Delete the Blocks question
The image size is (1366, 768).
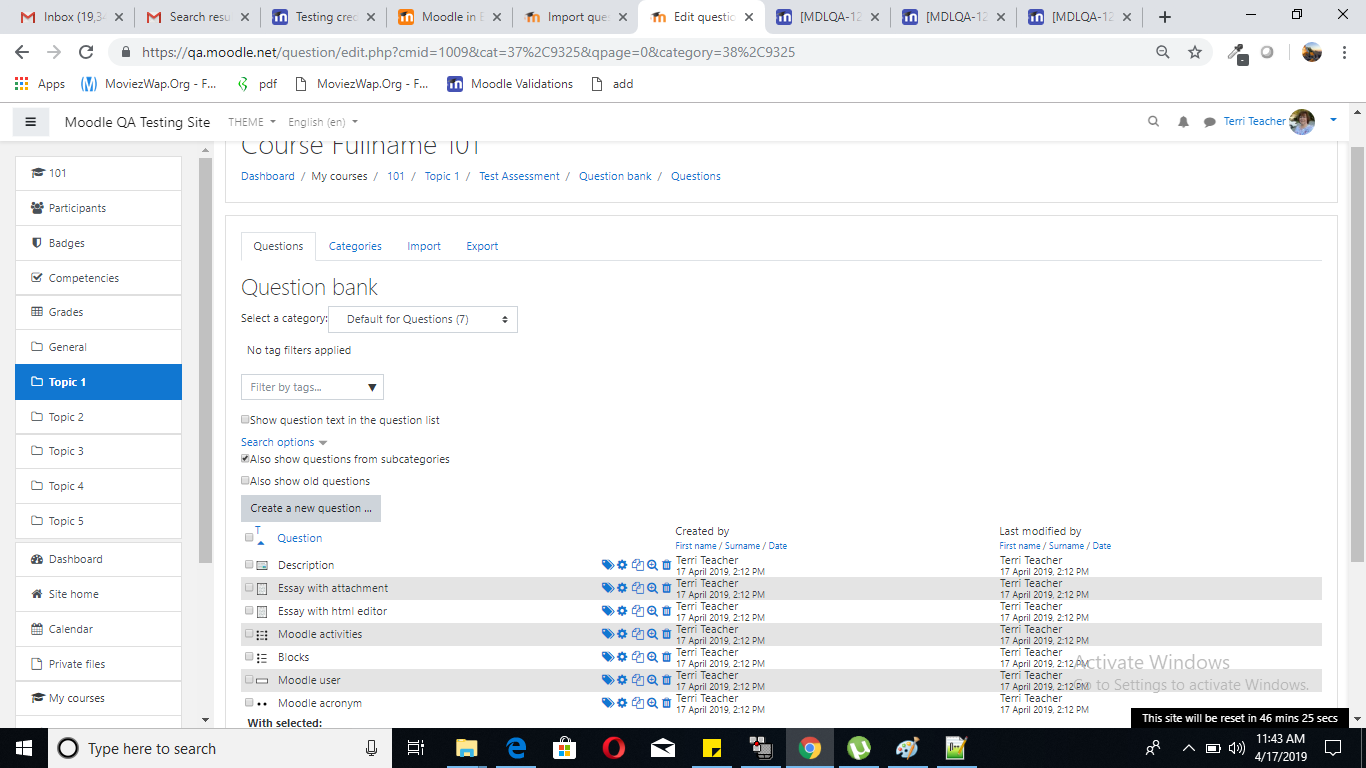point(667,657)
